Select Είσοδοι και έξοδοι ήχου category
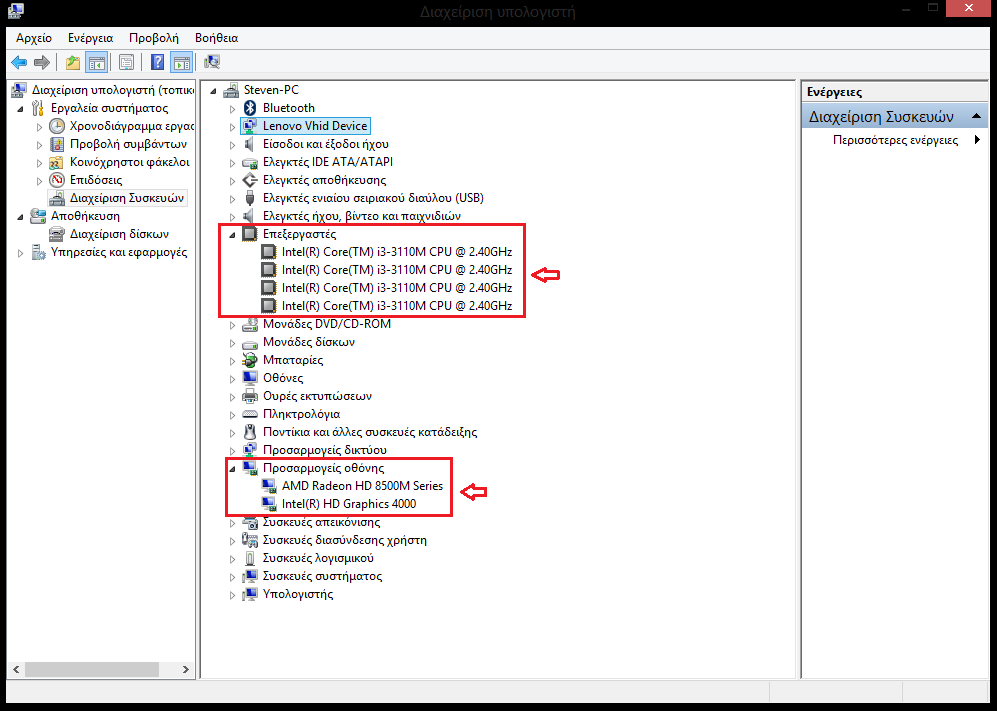 326,144
